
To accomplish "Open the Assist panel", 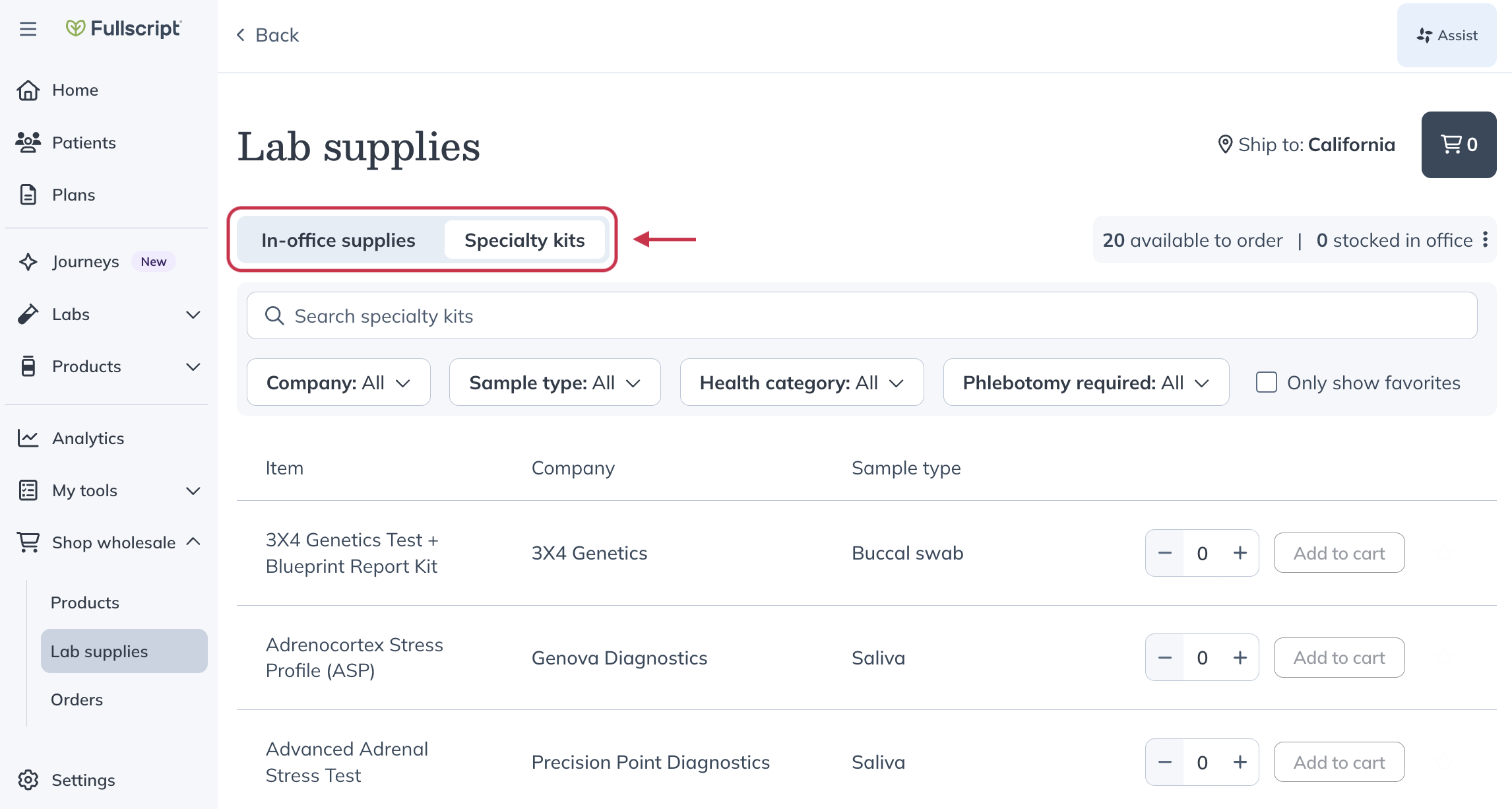I will tap(1447, 35).
